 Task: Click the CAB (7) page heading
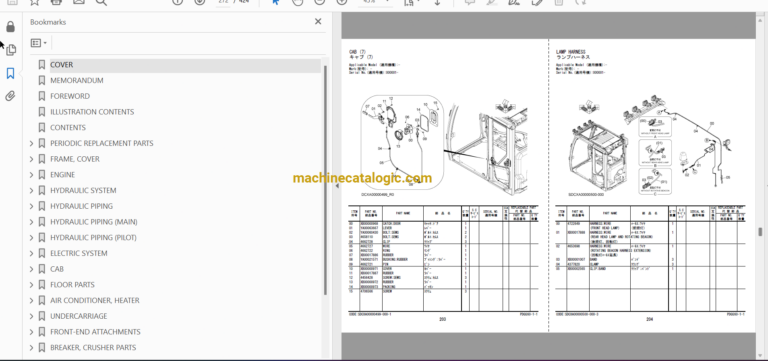(357, 51)
